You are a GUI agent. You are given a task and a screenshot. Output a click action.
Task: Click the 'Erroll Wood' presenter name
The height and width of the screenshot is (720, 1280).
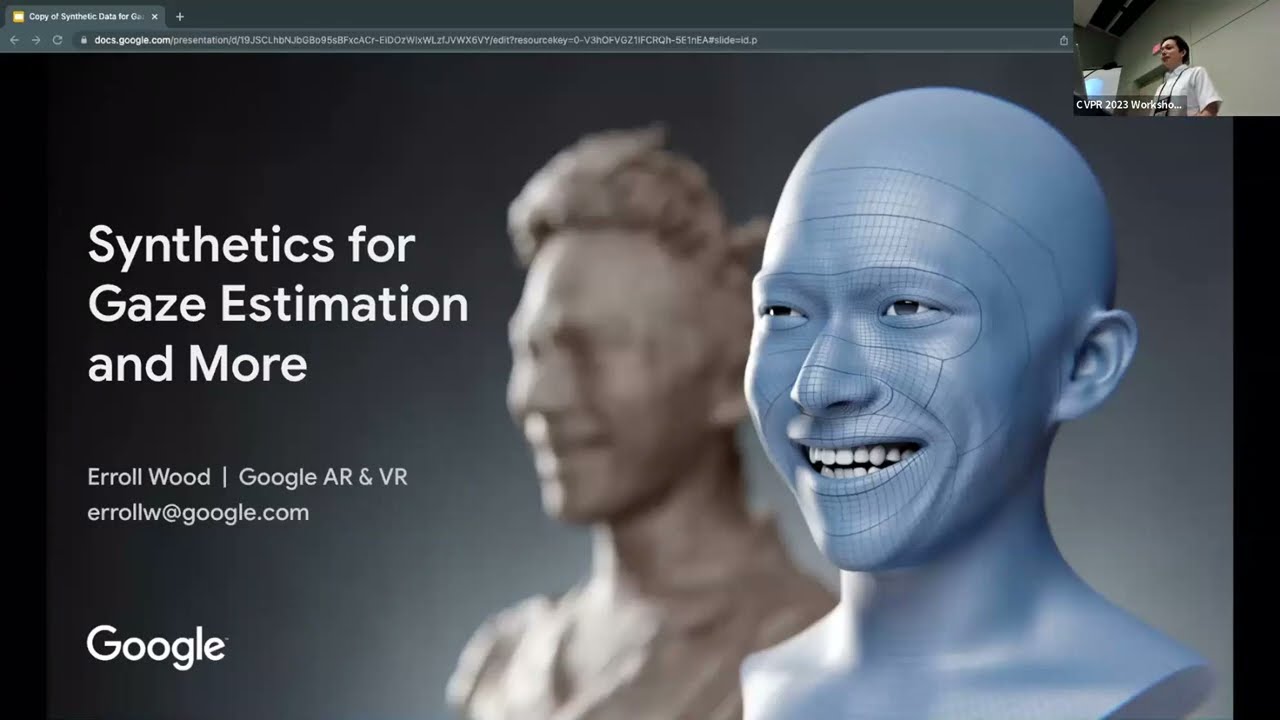(149, 477)
